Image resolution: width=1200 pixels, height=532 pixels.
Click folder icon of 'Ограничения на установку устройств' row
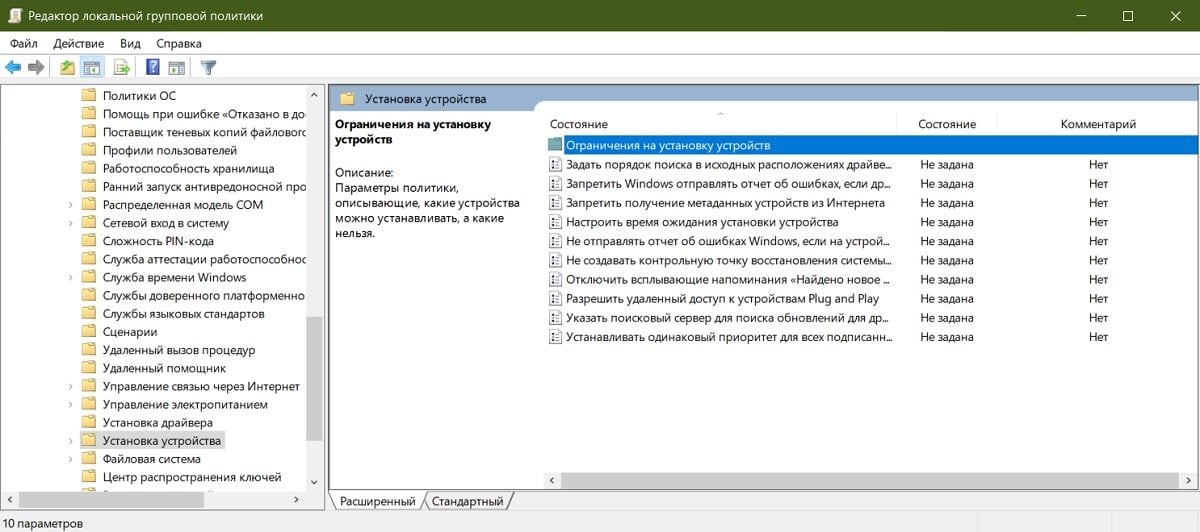click(x=555, y=145)
